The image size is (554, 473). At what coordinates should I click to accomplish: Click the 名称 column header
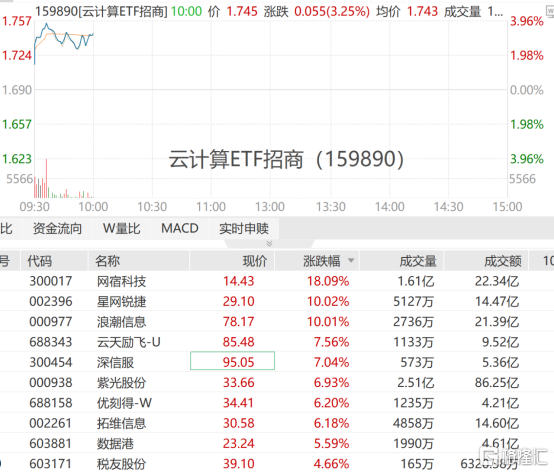(108, 261)
